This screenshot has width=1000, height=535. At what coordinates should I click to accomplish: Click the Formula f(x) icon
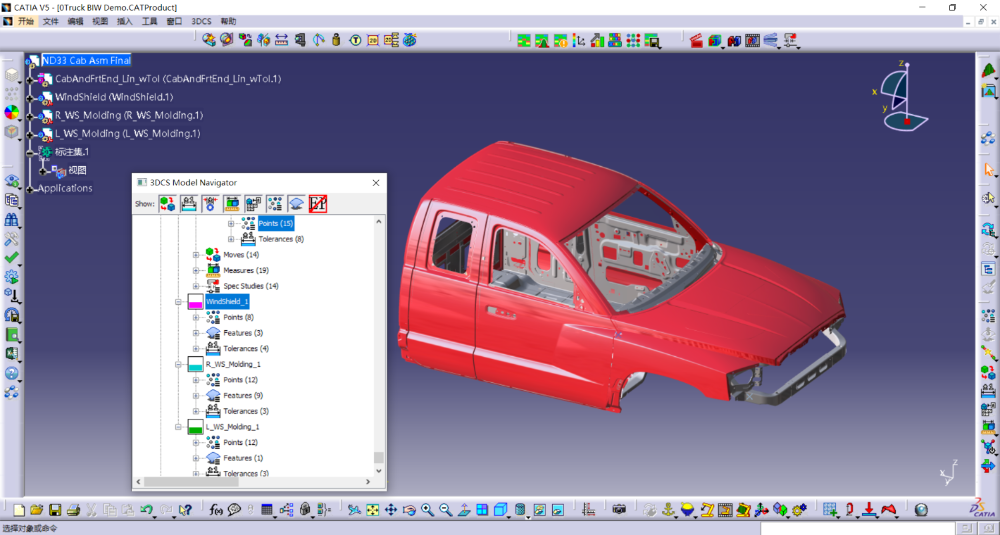[216, 509]
